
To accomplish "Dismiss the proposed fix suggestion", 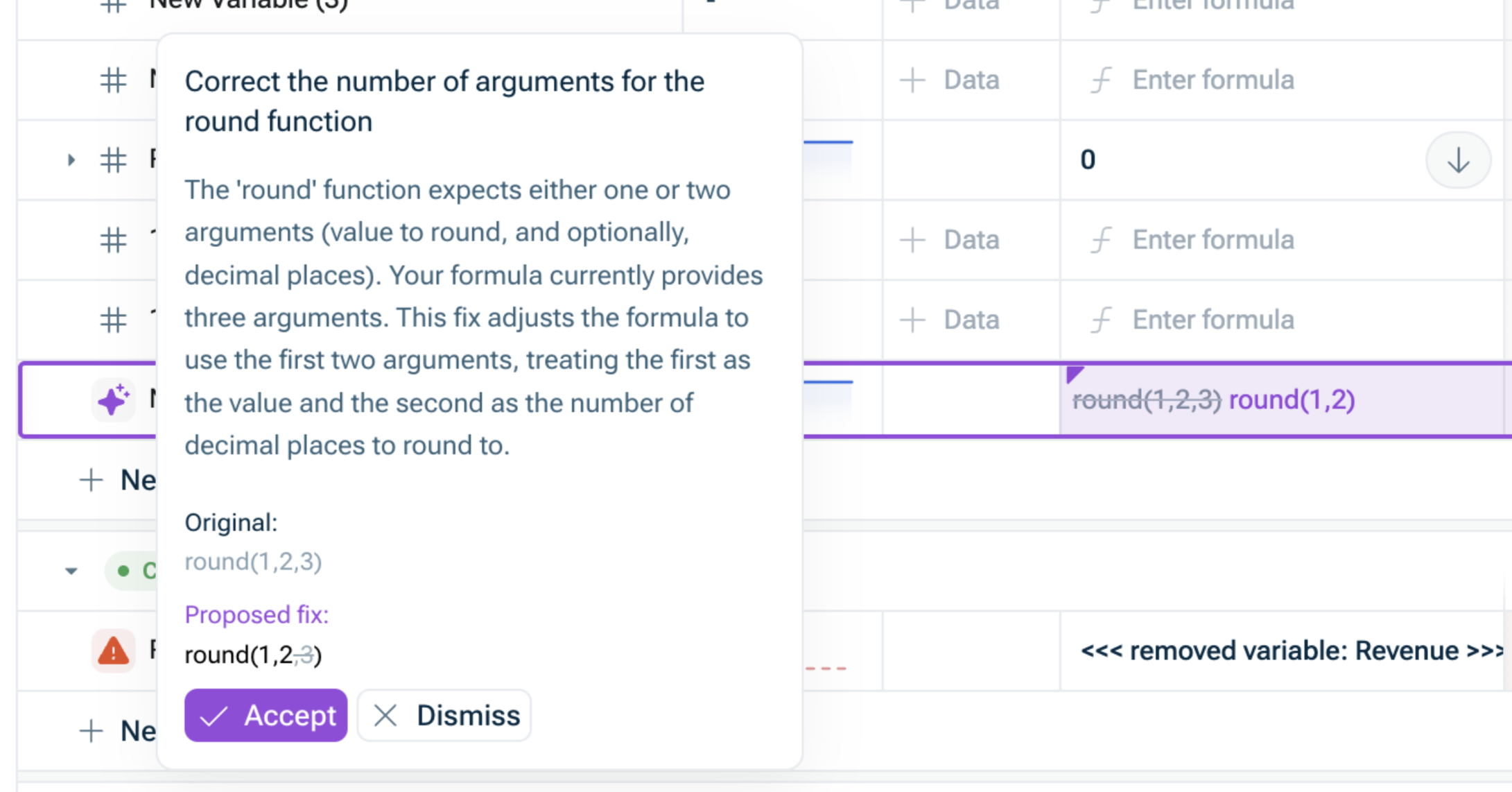I will (x=444, y=715).
